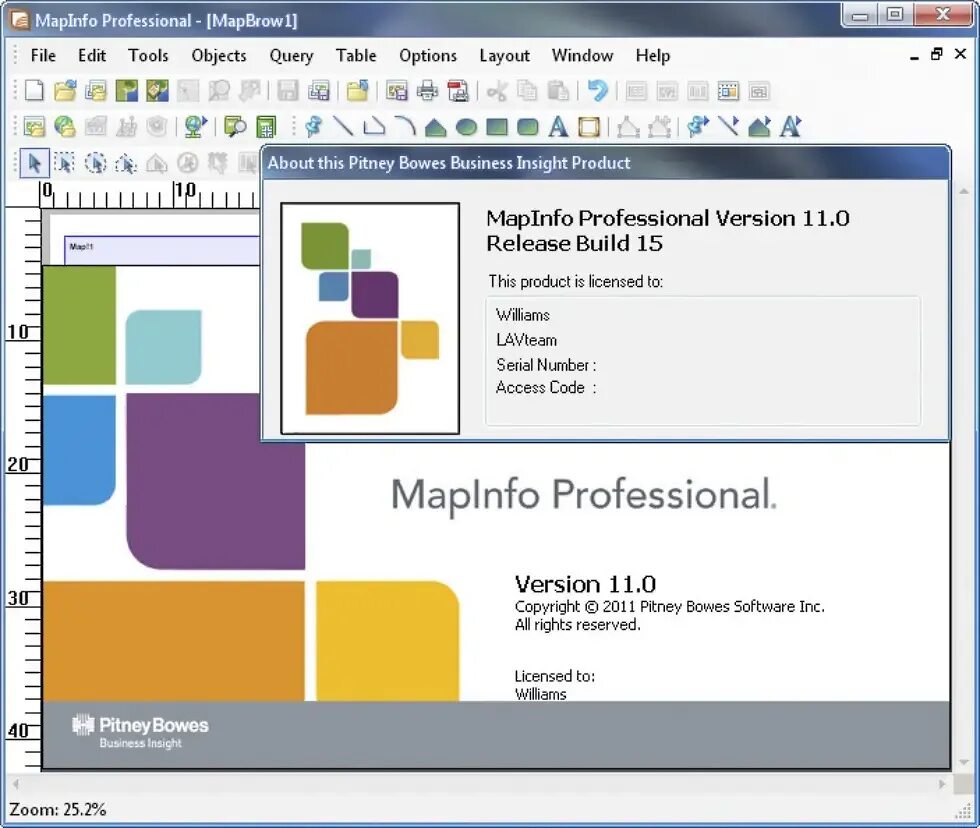Click the blue Undo arrow icon
This screenshot has height=828, width=980.
(x=598, y=91)
